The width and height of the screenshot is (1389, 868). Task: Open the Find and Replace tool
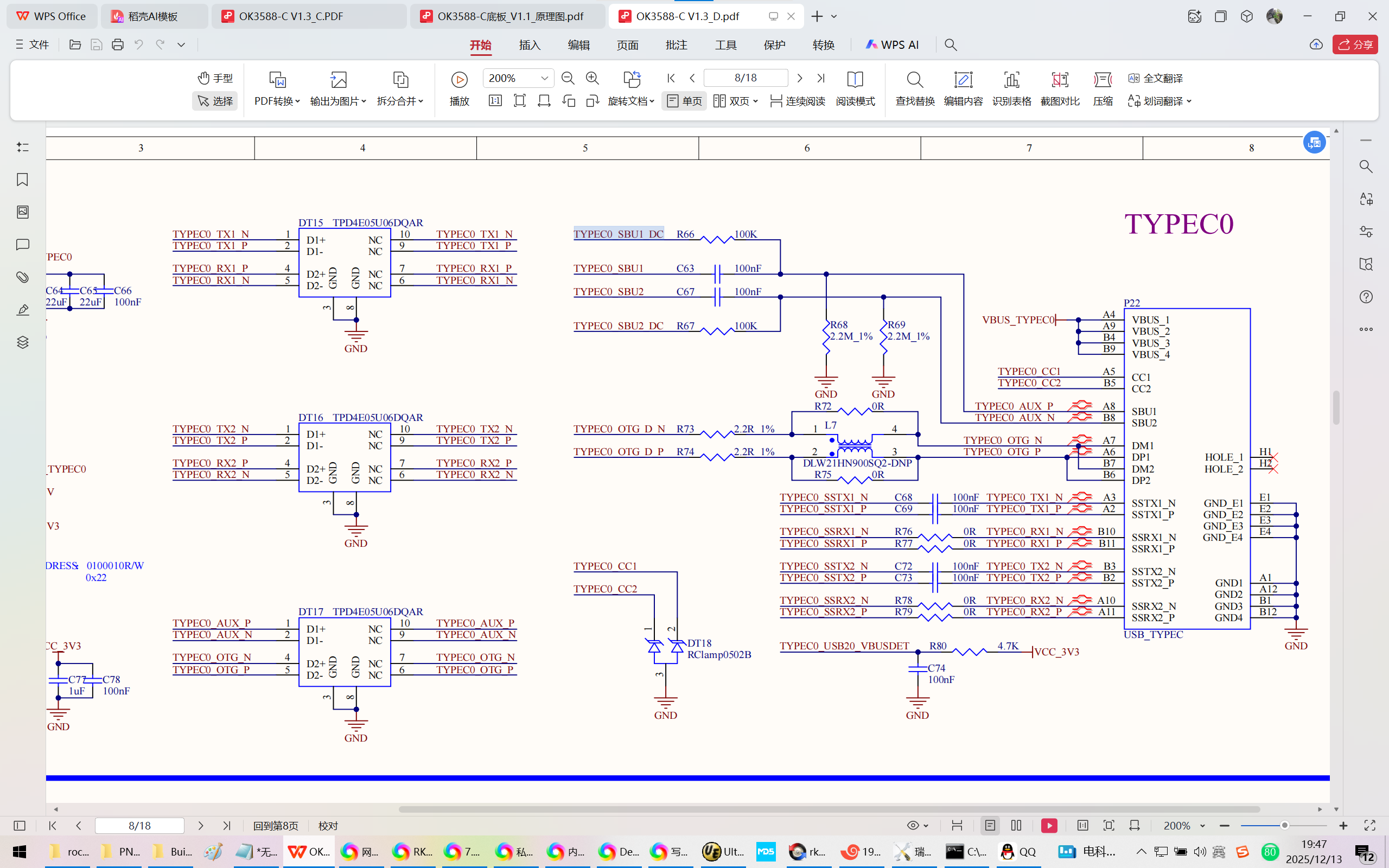(x=914, y=79)
